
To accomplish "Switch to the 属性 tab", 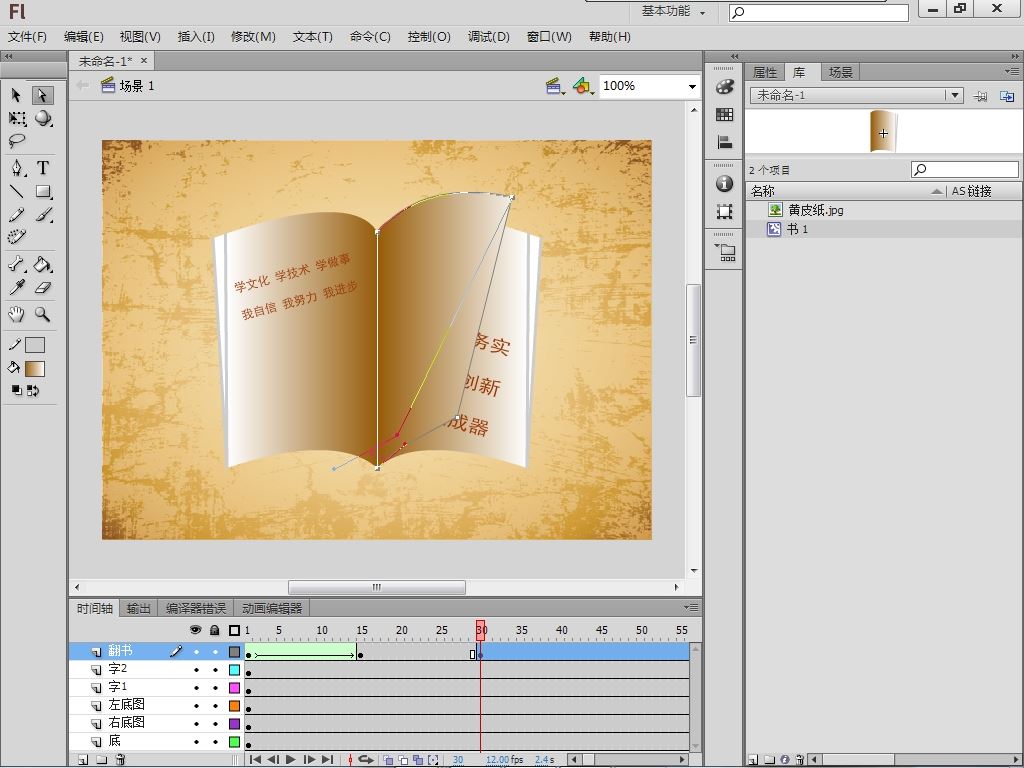I will 765,72.
